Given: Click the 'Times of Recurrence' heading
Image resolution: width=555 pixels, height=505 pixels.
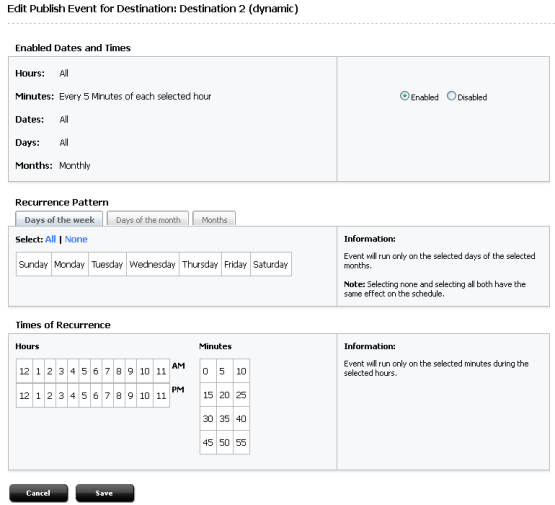Looking at the screenshot, I should [63, 325].
